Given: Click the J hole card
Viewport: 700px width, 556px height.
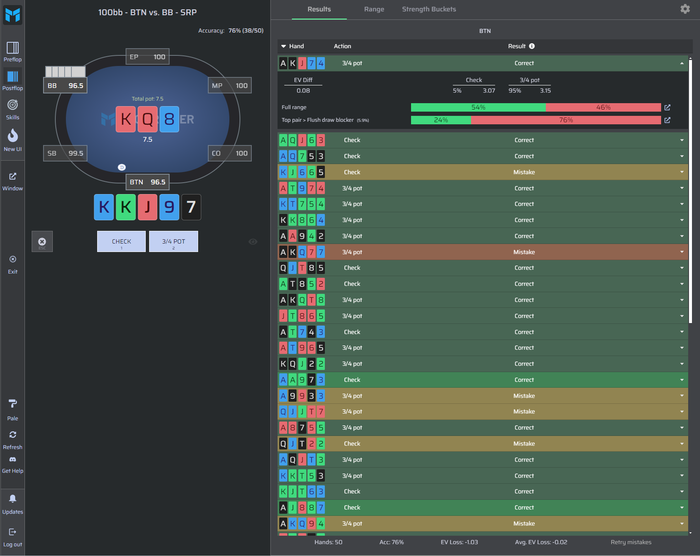Looking at the screenshot, I should tap(147, 207).
